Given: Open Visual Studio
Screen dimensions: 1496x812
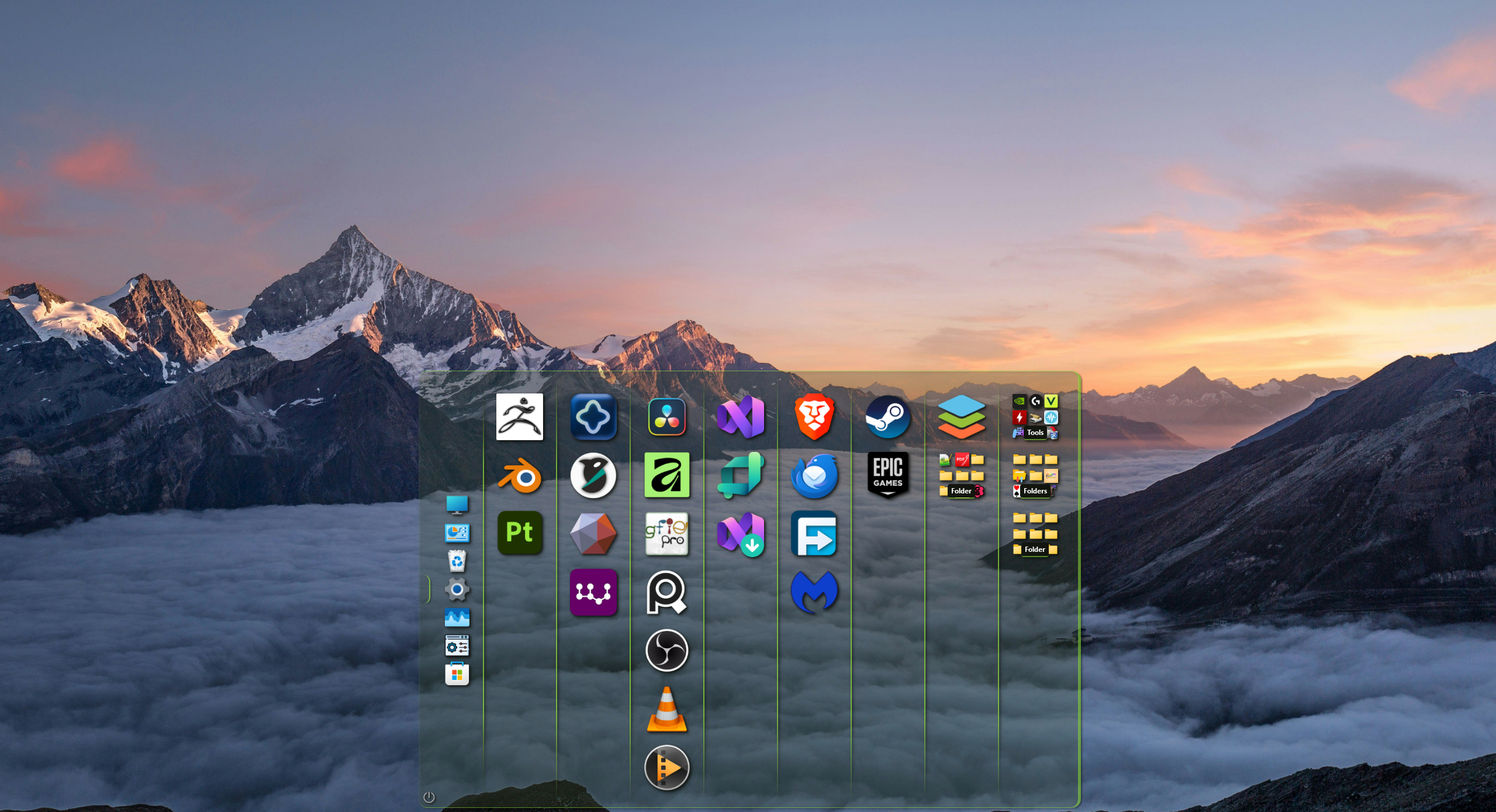Looking at the screenshot, I should [741, 417].
